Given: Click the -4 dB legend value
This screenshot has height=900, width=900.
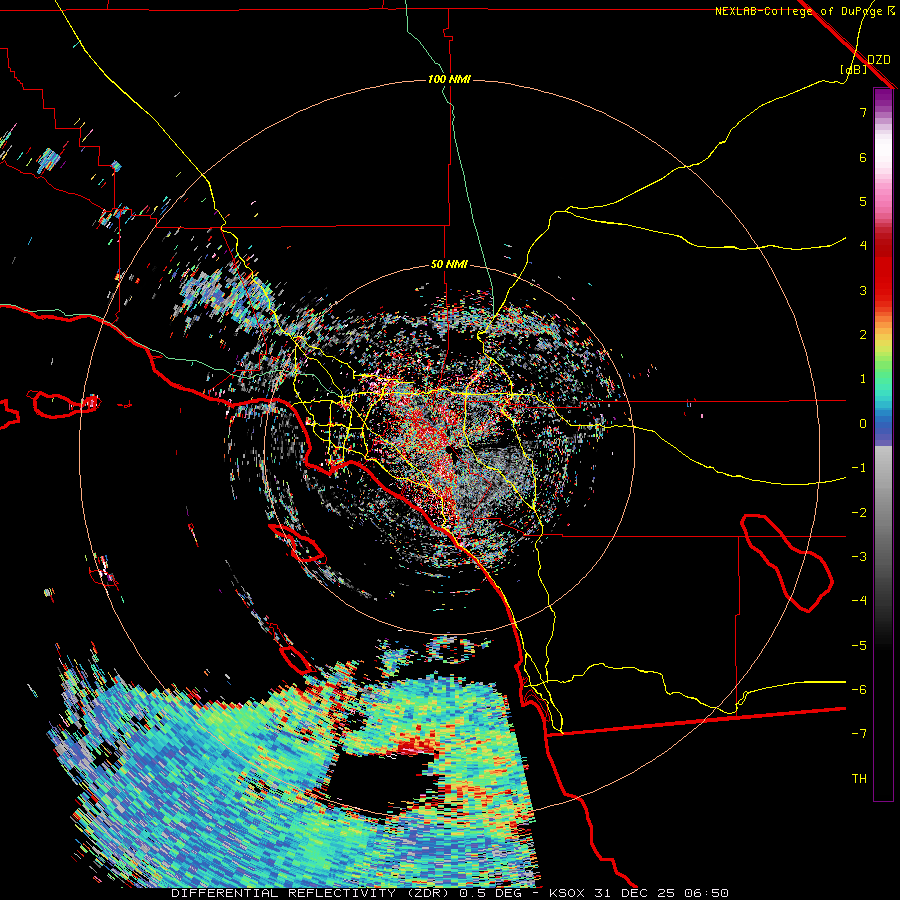Looking at the screenshot, I should click(x=859, y=601).
